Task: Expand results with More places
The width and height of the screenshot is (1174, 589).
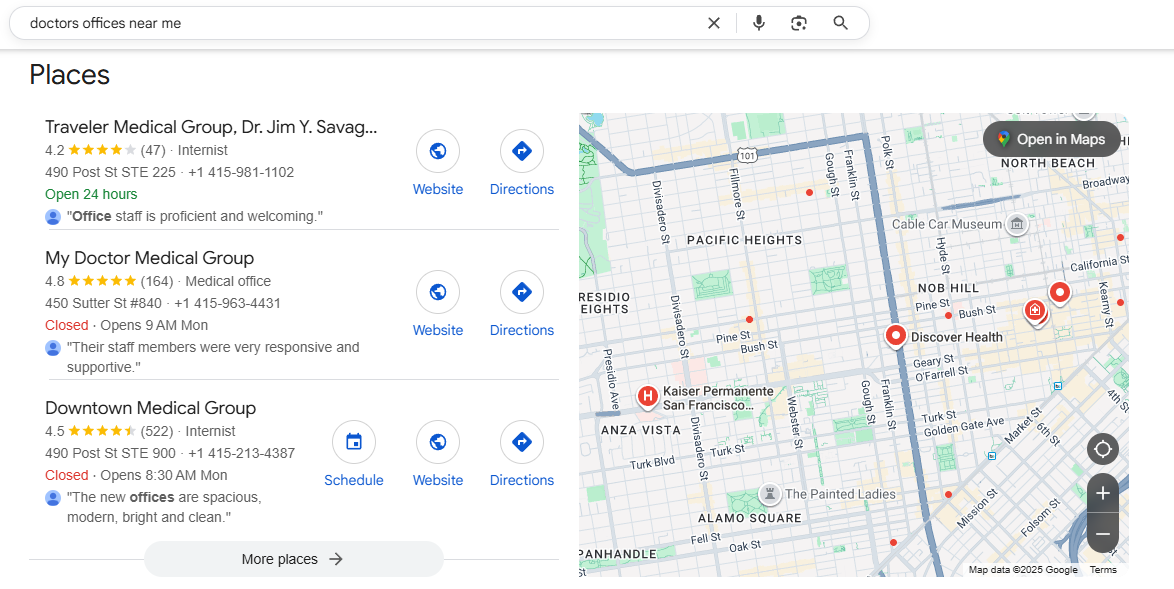Action: (x=293, y=559)
